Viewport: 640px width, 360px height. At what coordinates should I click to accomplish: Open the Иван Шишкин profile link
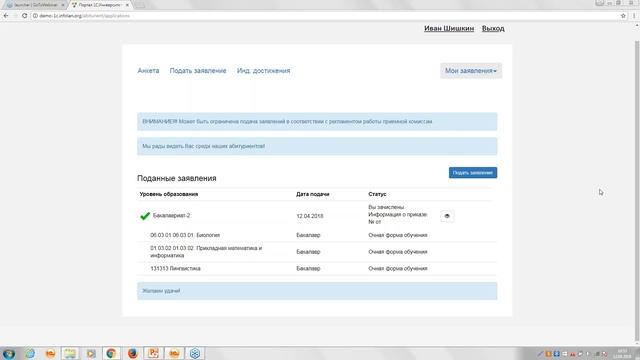(449, 28)
